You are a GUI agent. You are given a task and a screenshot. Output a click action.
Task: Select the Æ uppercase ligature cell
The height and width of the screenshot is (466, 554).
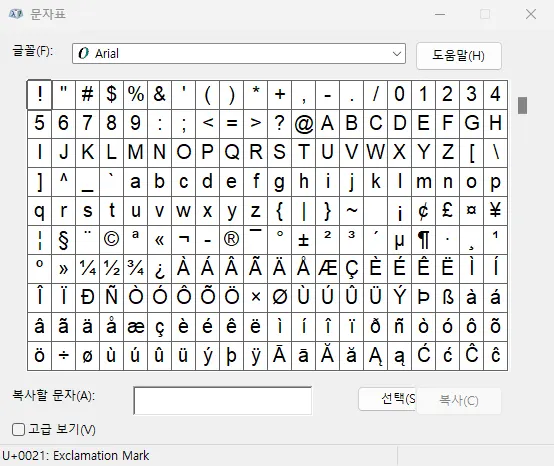[x=328, y=269]
